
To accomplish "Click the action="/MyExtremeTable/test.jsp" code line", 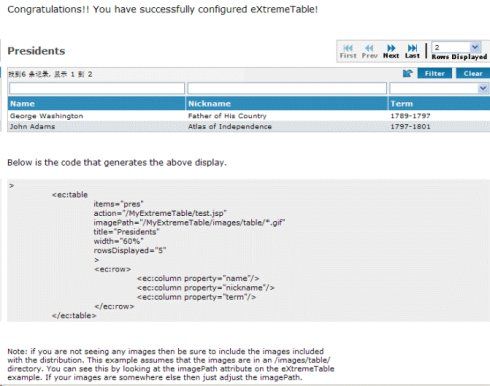I will 160,213.
